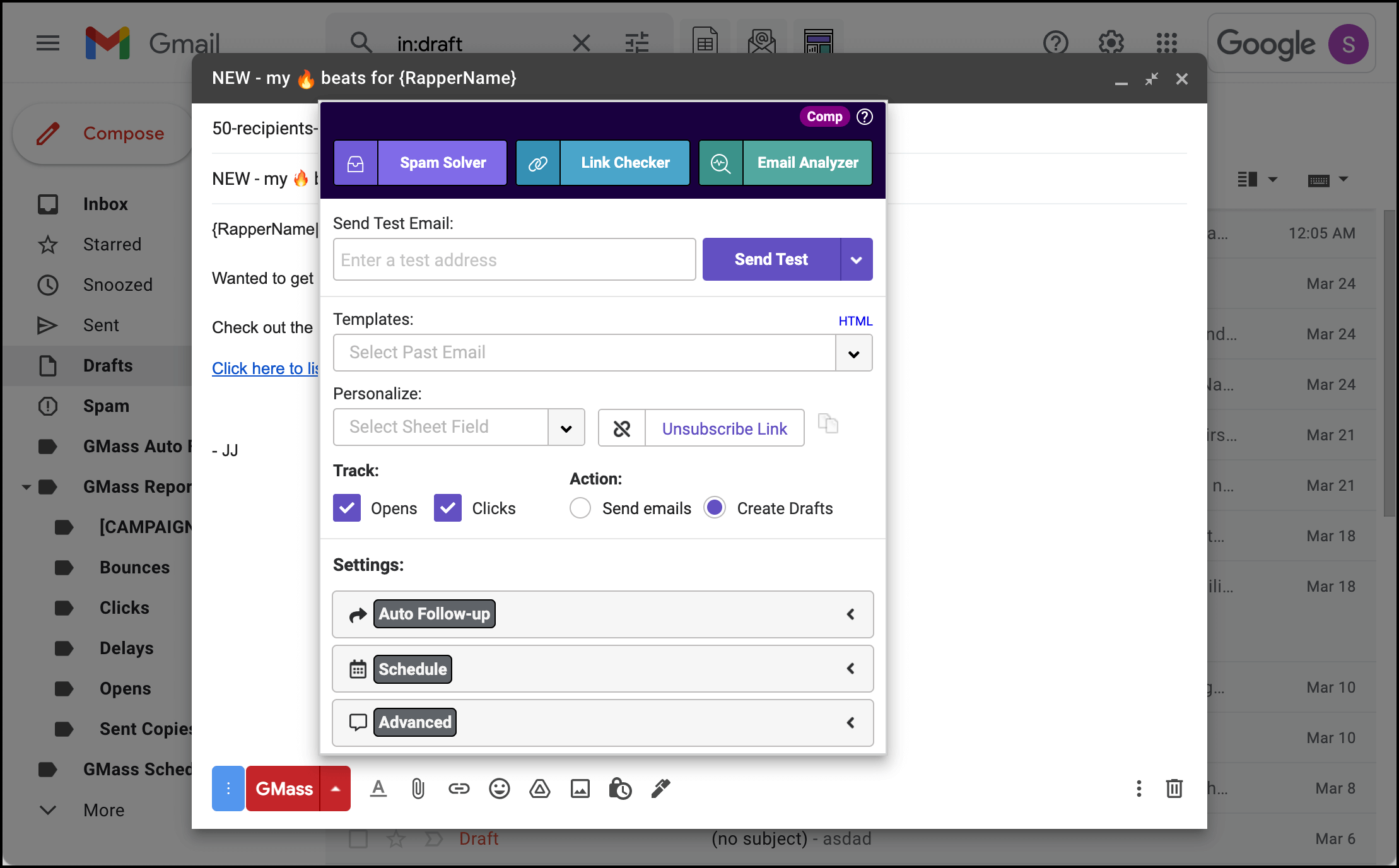Open Gmail main menu hamburger icon
Viewport: 1399px width, 868px height.
click(48, 43)
